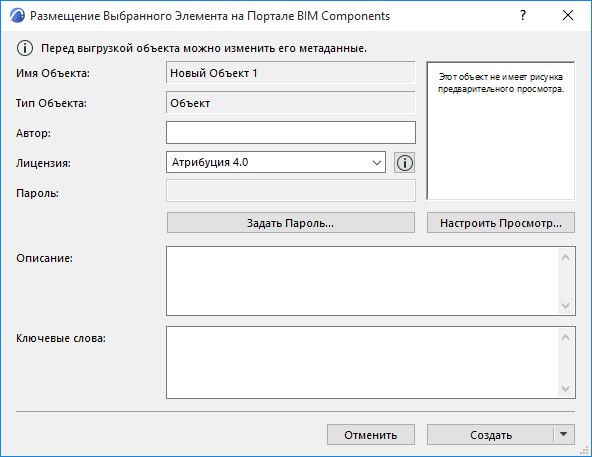The image size is (592, 457).
Task: Click the resize grip in dialog corner
Action: [585, 450]
